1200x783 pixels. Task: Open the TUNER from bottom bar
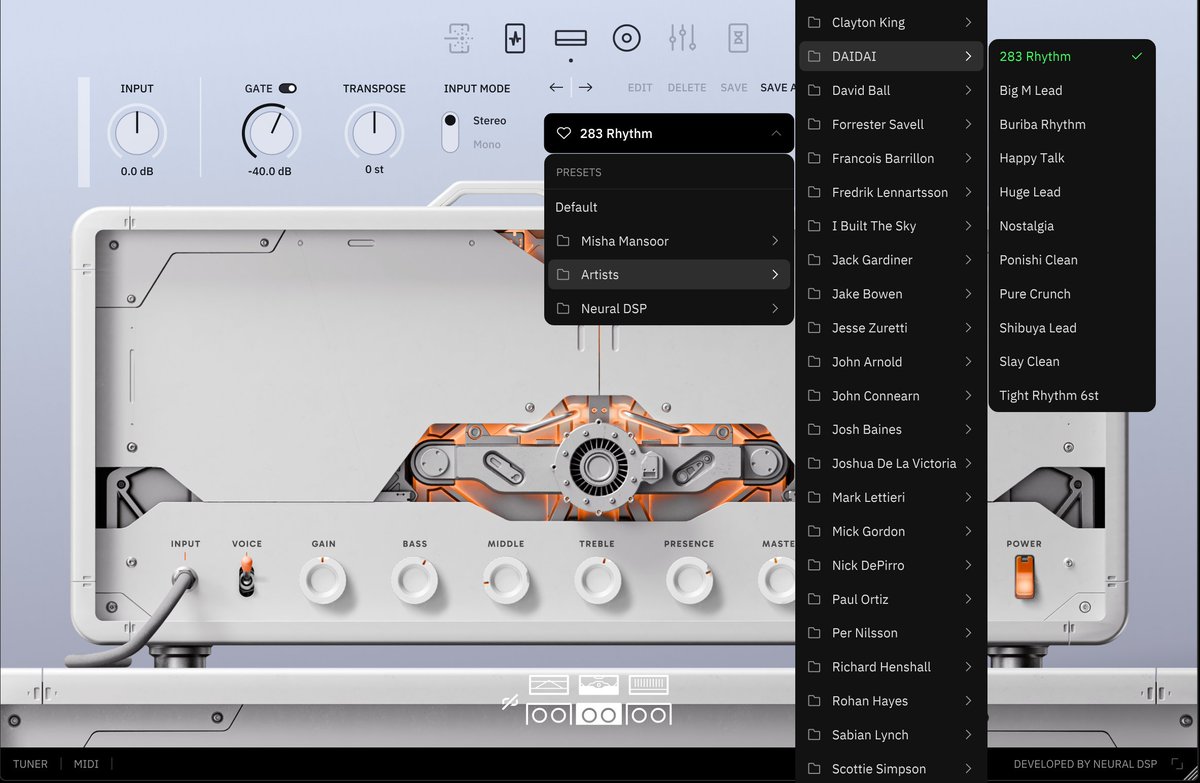pyautogui.click(x=30, y=764)
